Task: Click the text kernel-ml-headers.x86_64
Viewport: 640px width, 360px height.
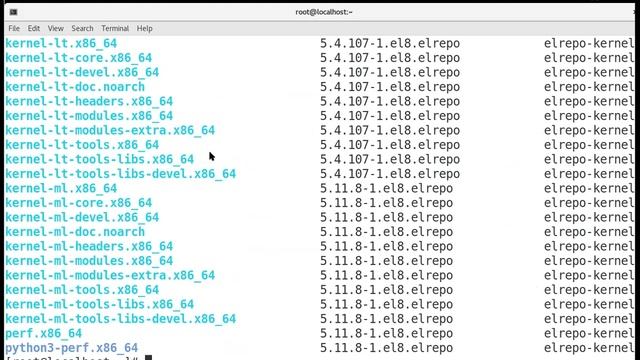Action: 89,247
